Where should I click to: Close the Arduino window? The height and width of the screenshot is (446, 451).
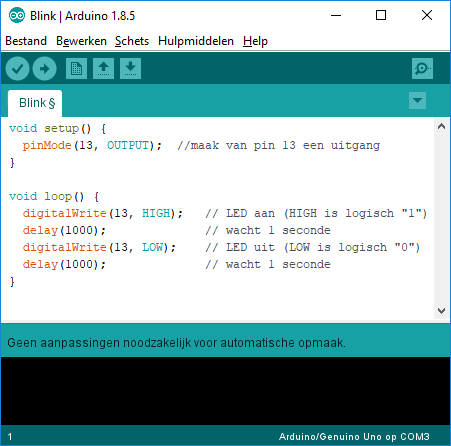click(x=427, y=15)
